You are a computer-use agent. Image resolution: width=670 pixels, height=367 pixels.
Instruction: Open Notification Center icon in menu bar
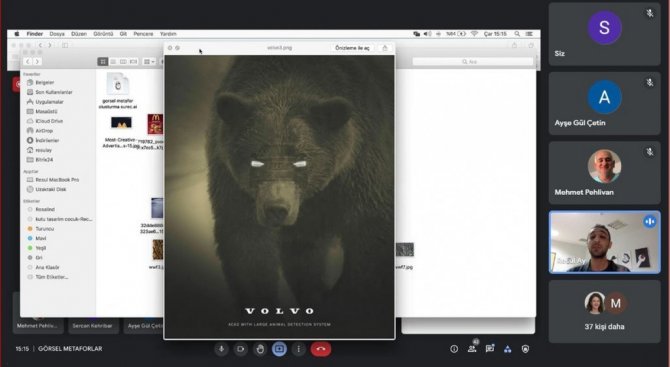pyautogui.click(x=529, y=34)
